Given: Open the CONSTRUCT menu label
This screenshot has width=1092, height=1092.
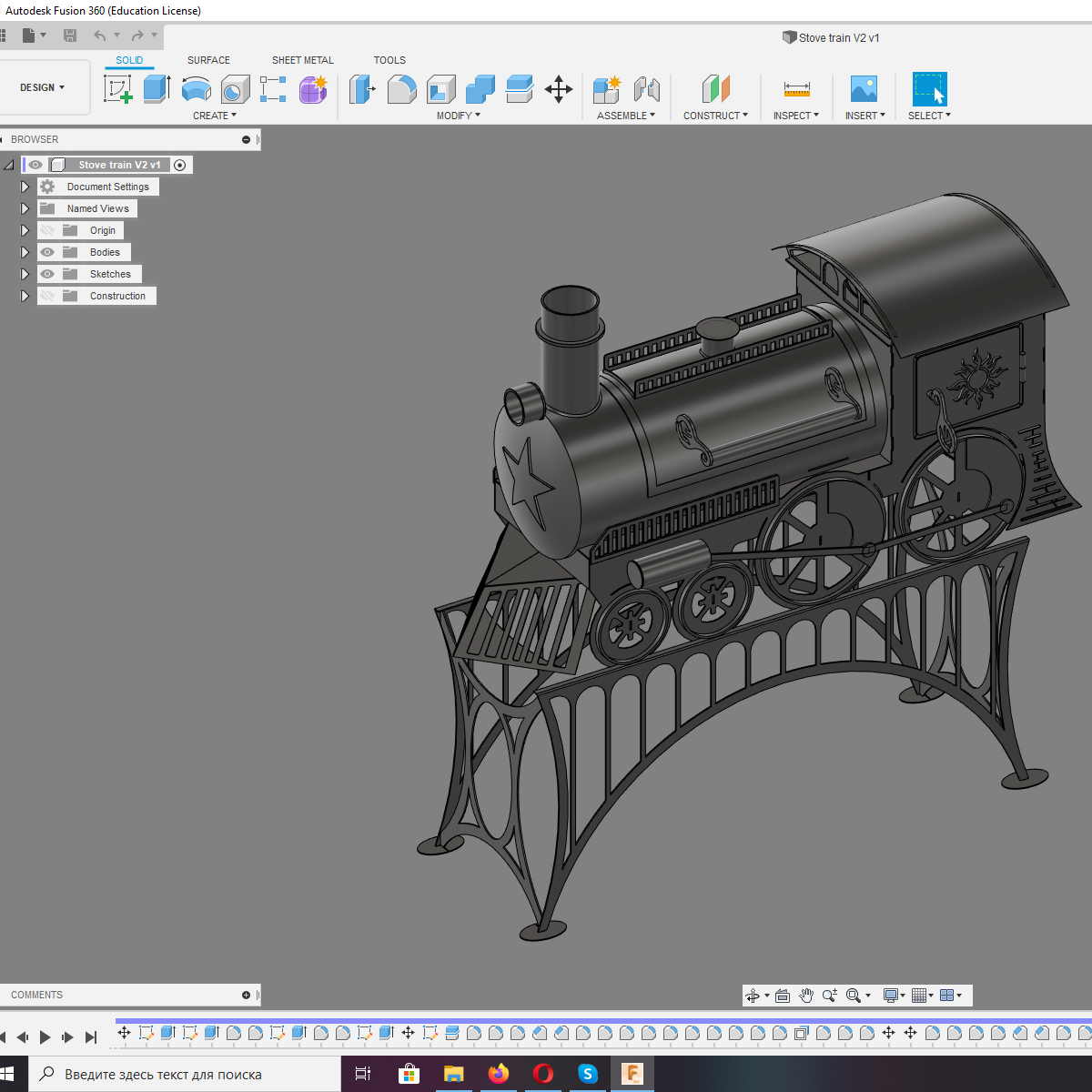Looking at the screenshot, I should [x=715, y=116].
